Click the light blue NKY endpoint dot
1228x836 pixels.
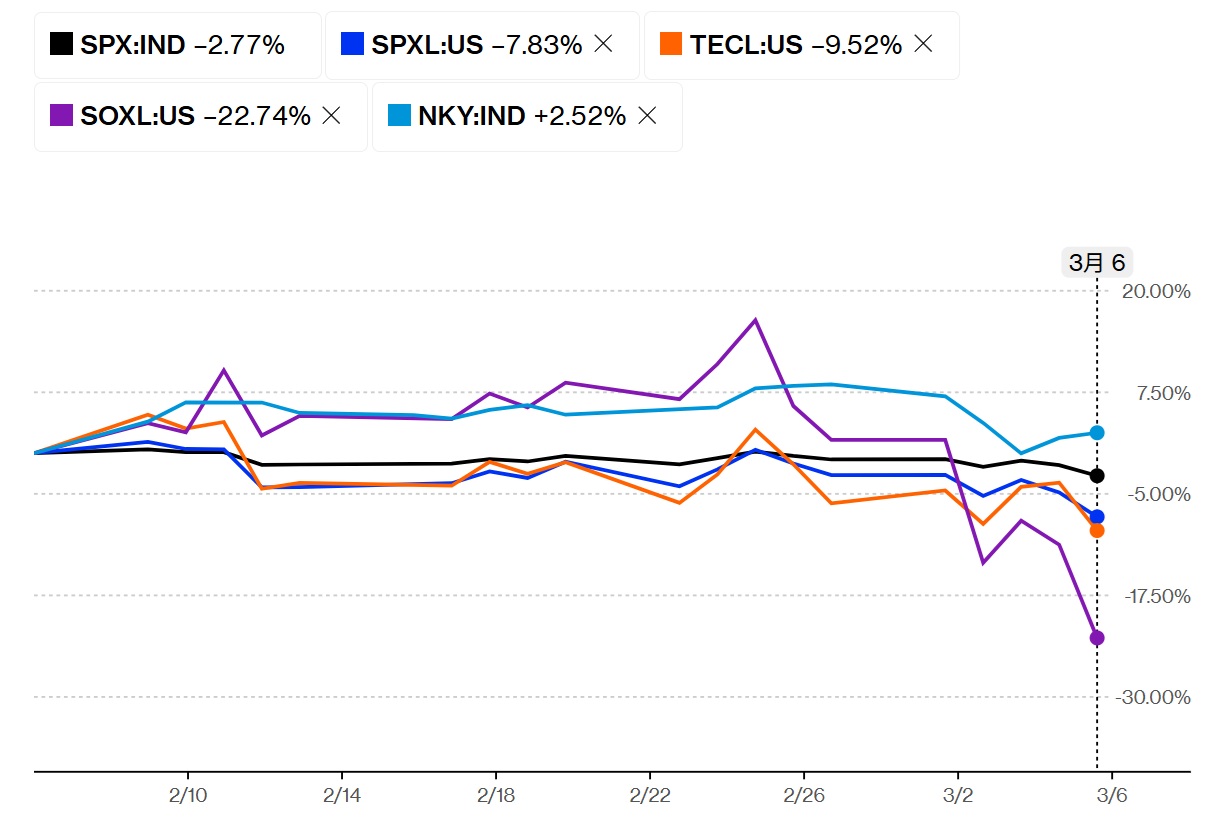(x=1097, y=432)
